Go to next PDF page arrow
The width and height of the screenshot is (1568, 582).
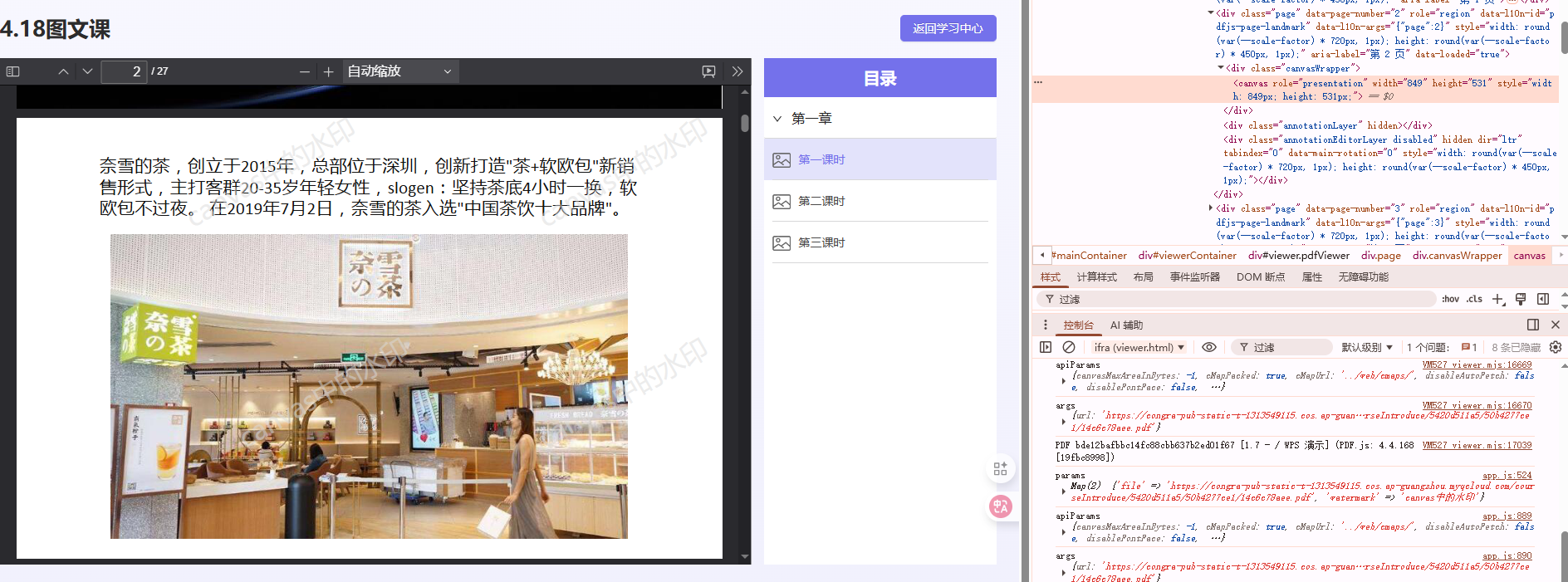[x=87, y=71]
